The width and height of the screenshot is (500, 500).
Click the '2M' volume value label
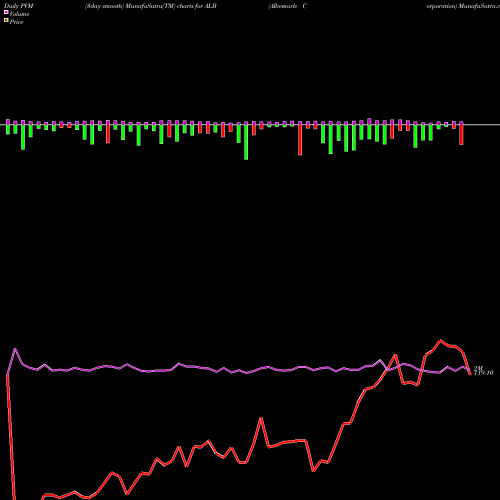coord(479,368)
